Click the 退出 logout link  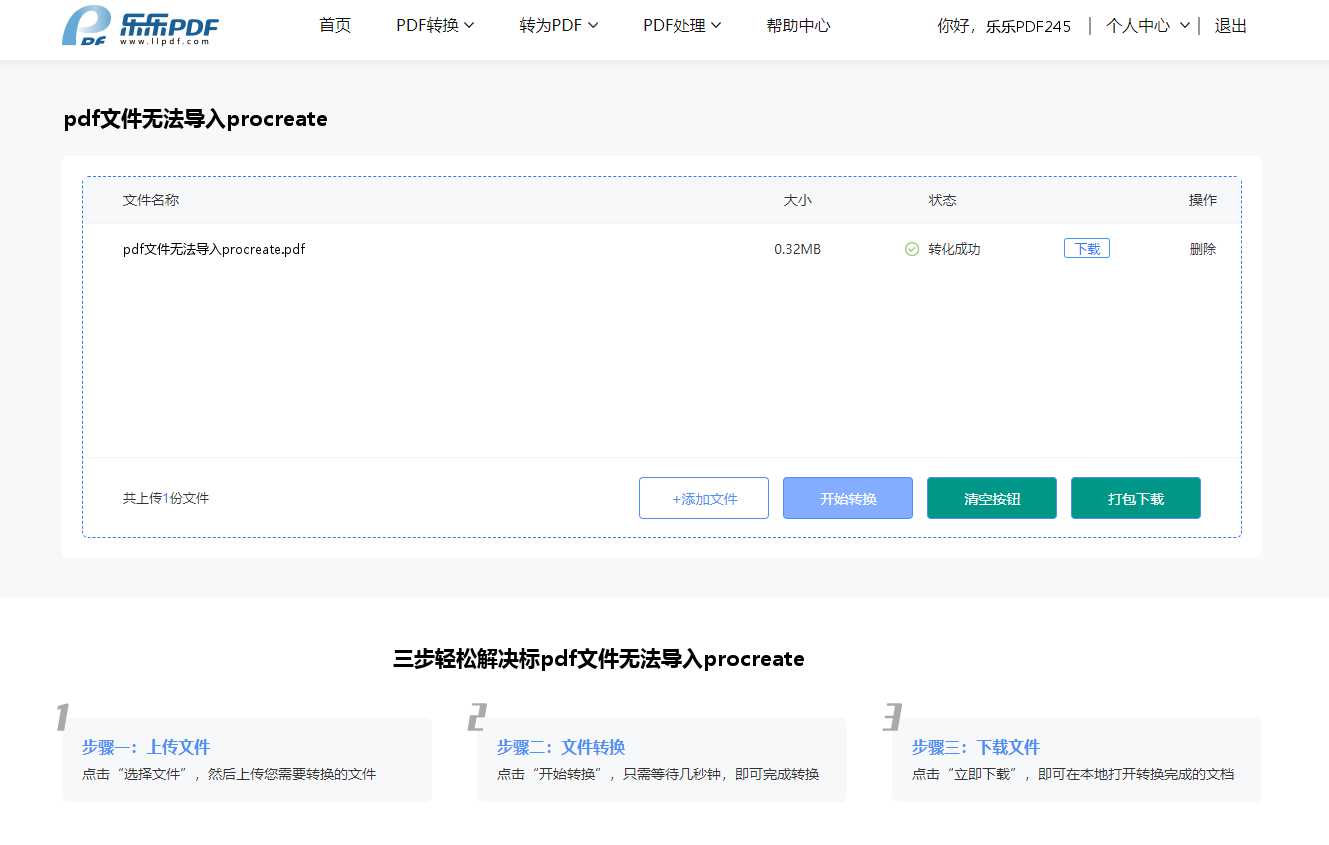pos(1231,26)
